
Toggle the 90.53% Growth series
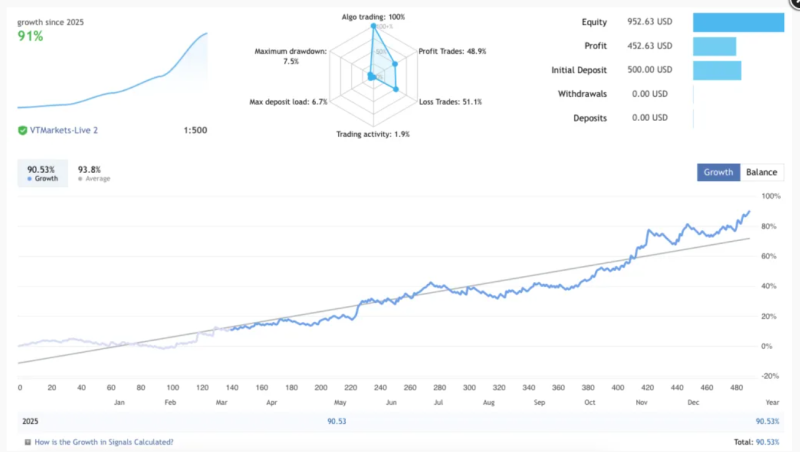(42, 173)
